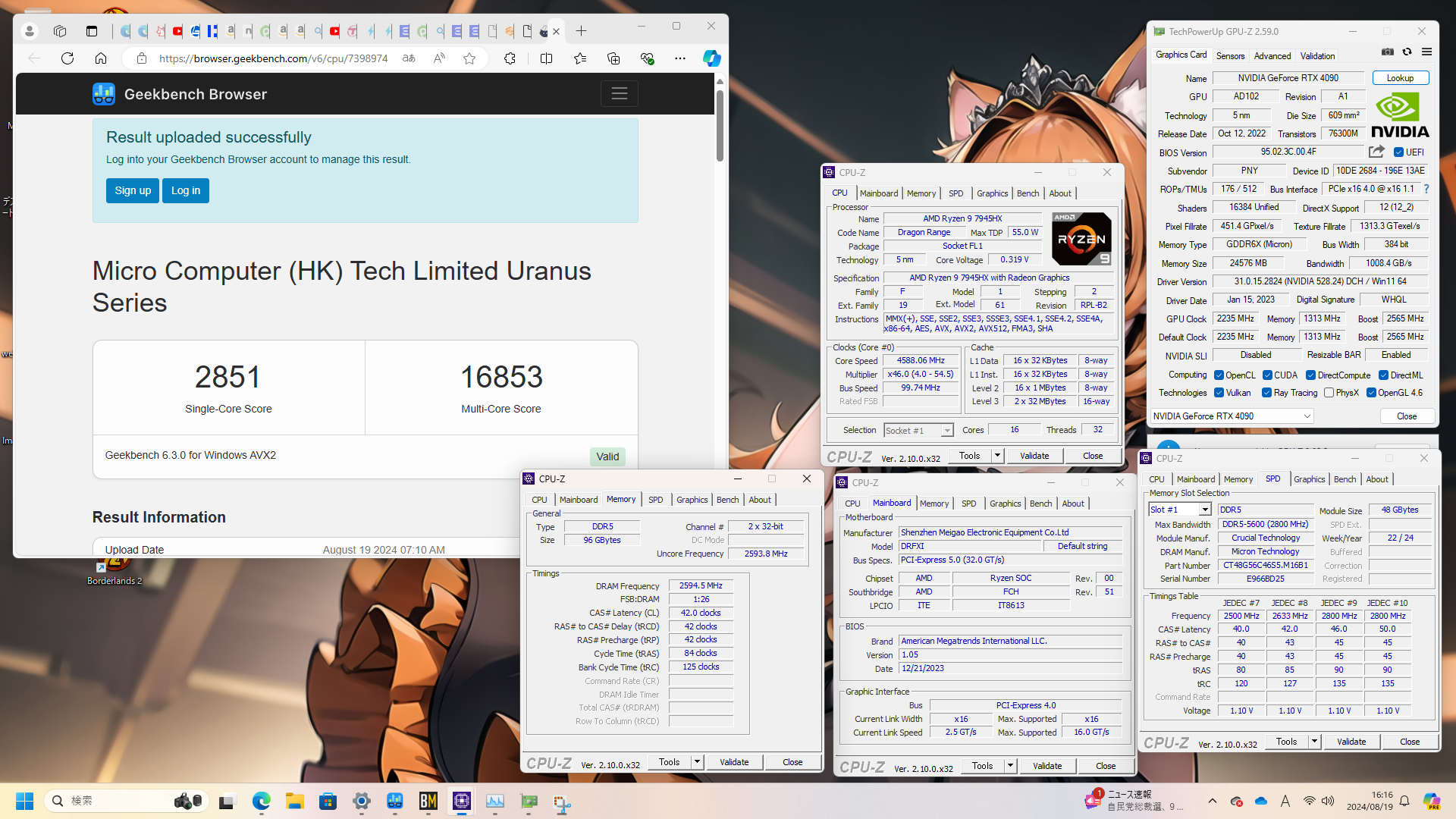
Task: Click Validate in CPU-Z CPU window
Action: (1034, 456)
